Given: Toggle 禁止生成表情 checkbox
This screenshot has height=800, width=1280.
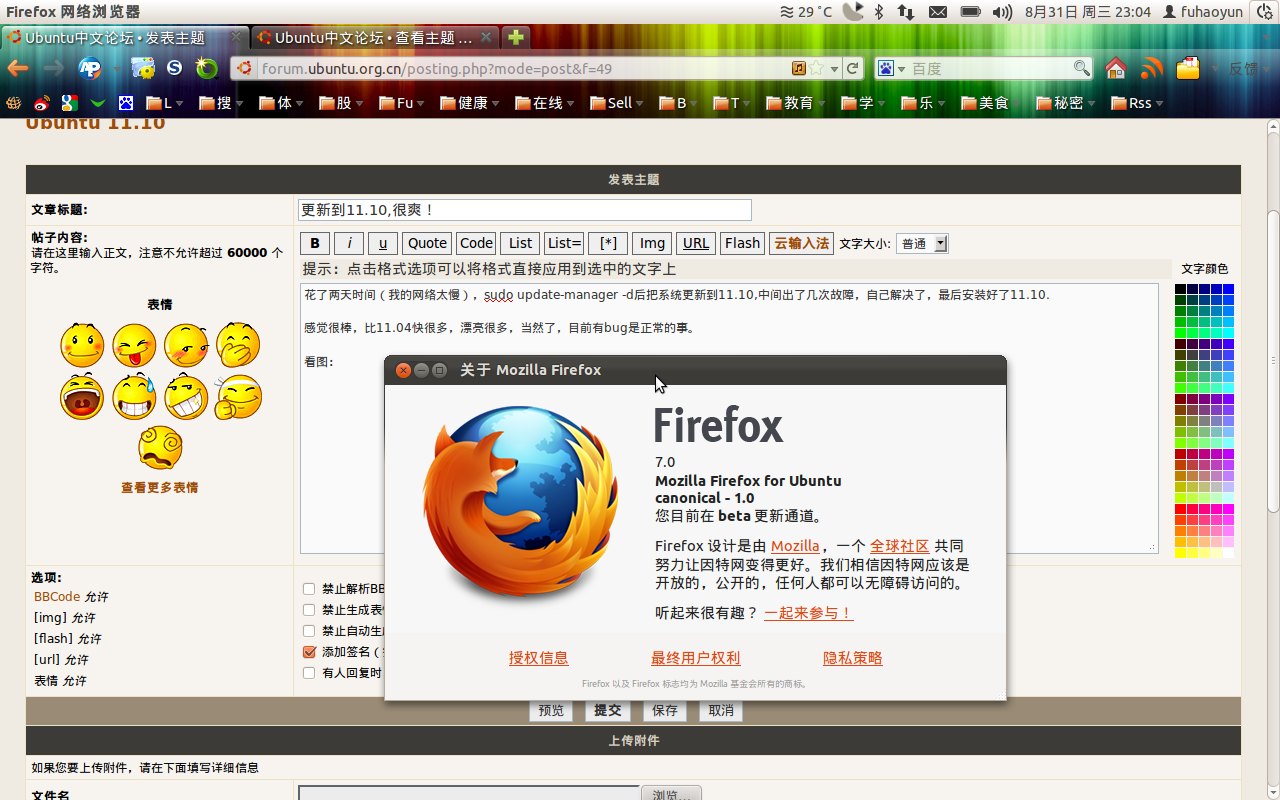Looking at the screenshot, I should (x=309, y=610).
